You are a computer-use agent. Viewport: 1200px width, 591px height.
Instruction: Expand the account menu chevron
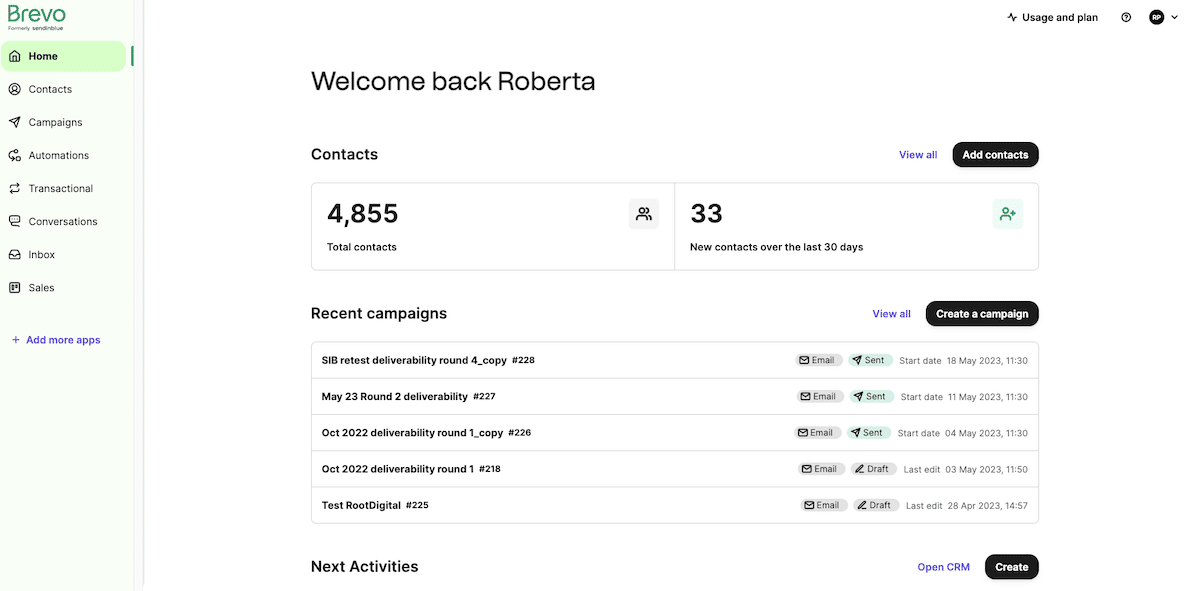point(1174,17)
